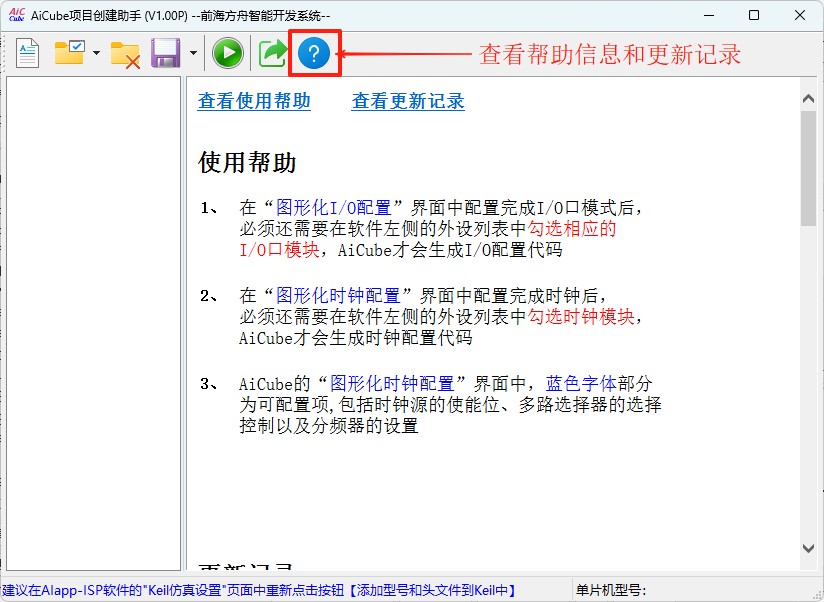Viewport: 824px width, 602px height.
Task: Open project via folder icon
Action: point(69,53)
